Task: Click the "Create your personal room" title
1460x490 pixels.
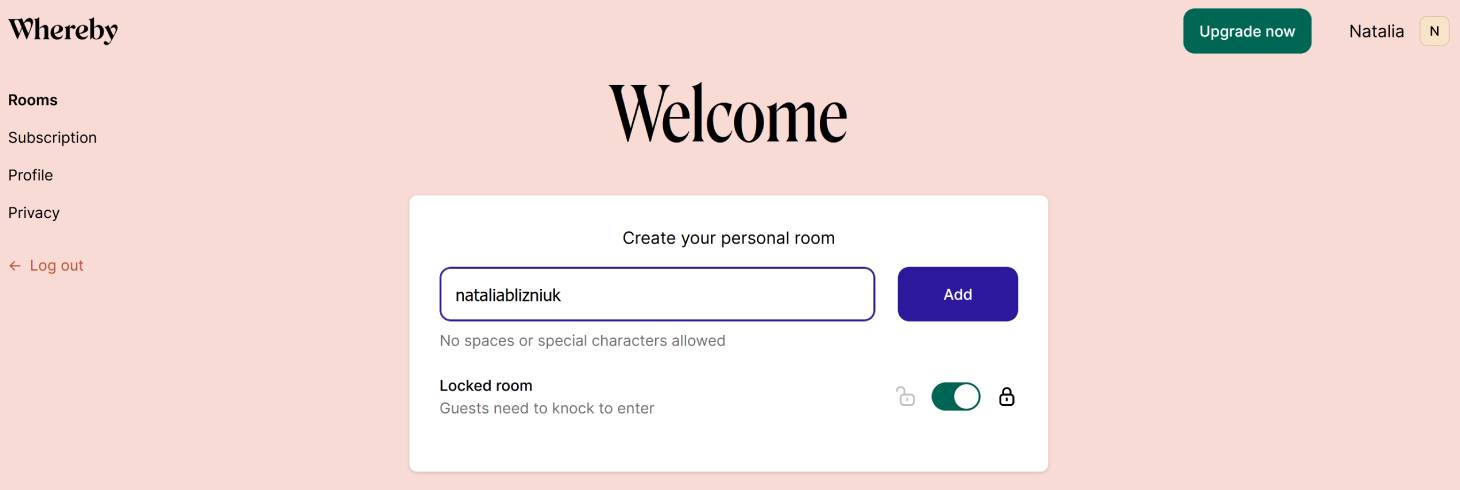Action: point(728,238)
